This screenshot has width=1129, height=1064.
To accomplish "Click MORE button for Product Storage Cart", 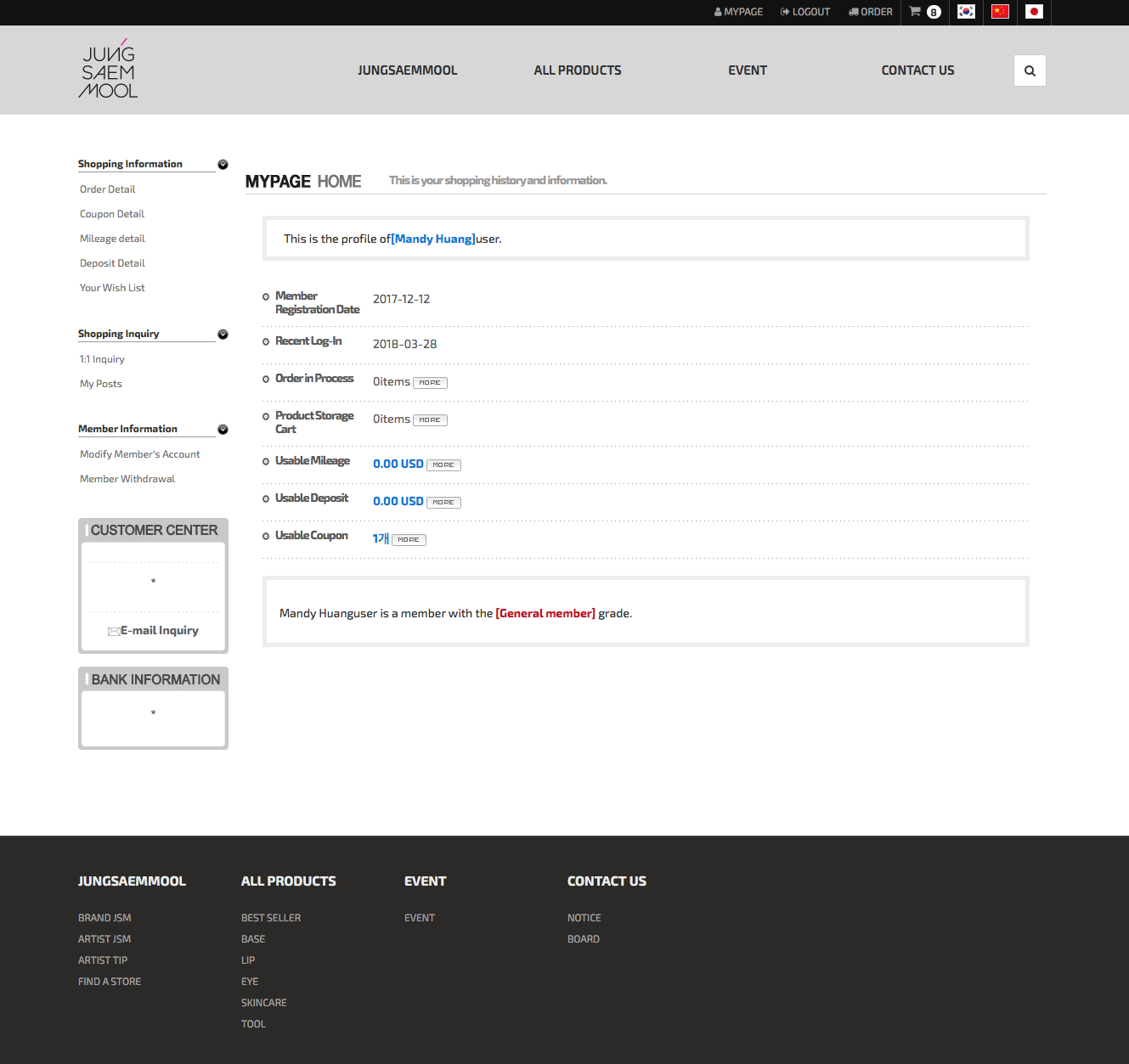I will 430,420.
